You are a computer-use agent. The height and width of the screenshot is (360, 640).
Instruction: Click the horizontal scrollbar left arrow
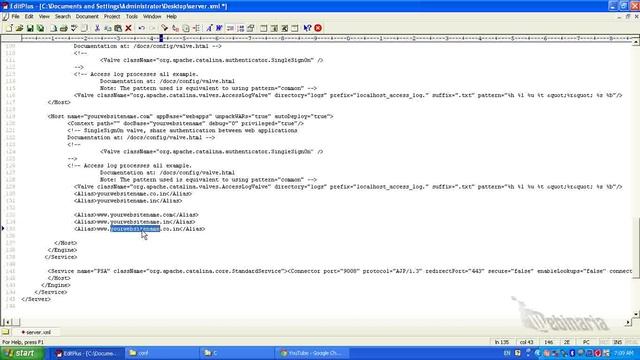coord(7,322)
